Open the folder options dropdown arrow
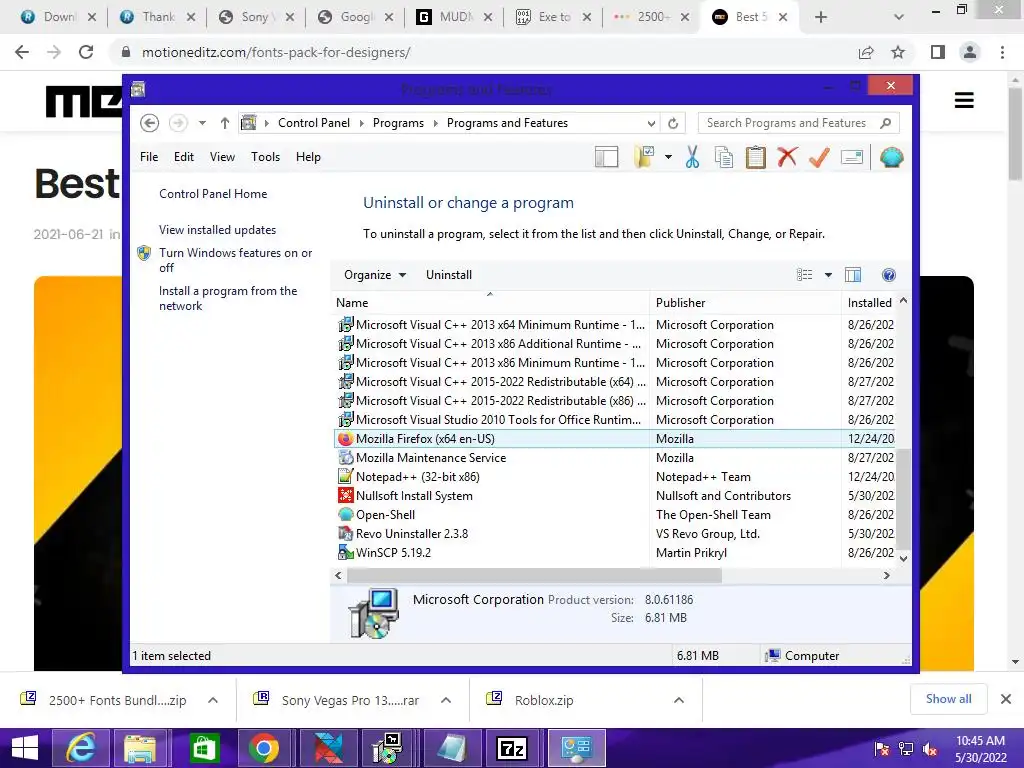The height and width of the screenshot is (768, 1024). [668, 157]
